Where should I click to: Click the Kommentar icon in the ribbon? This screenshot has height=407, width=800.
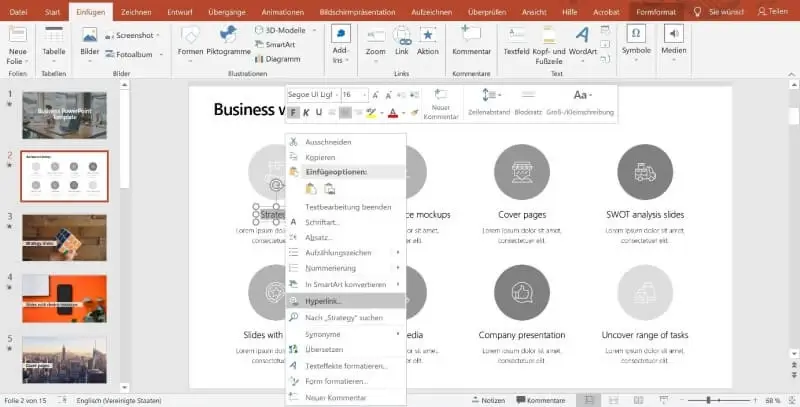[x=471, y=40]
